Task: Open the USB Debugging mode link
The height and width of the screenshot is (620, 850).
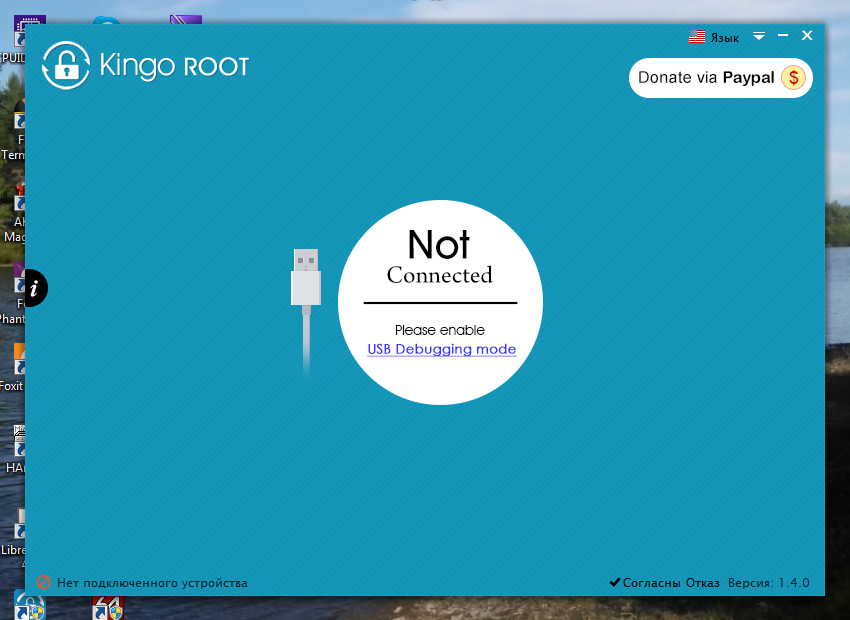Action: coord(441,349)
